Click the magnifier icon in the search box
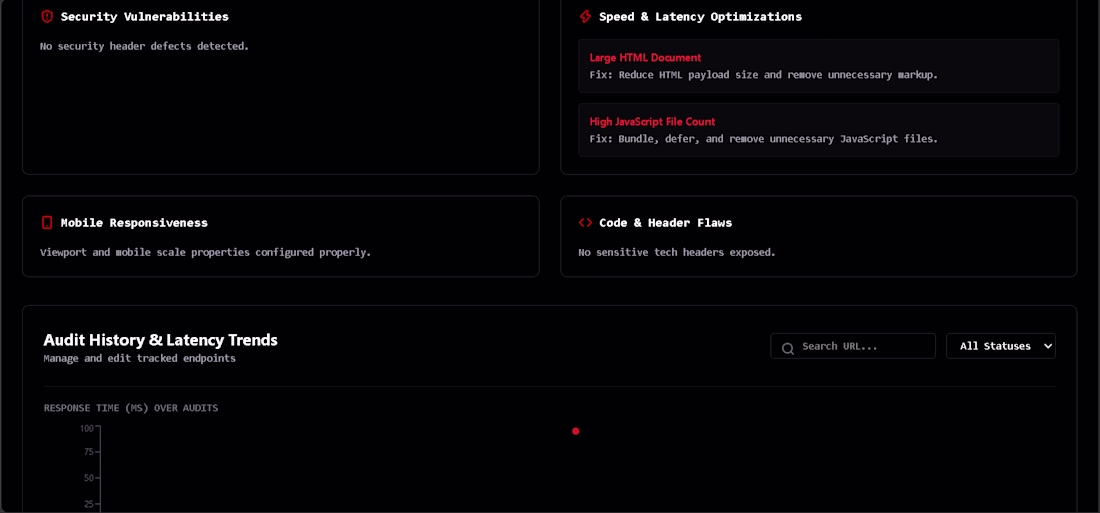This screenshot has height=513, width=1100. tap(788, 348)
